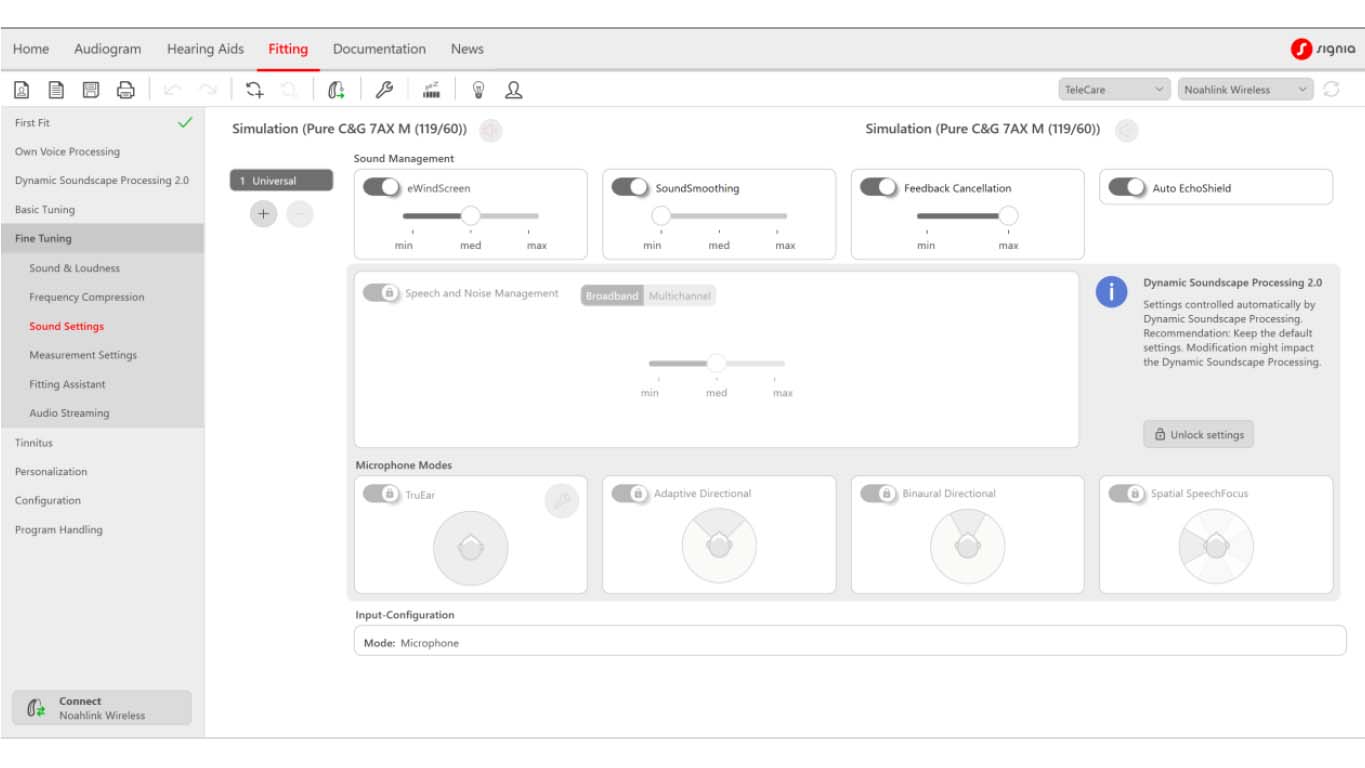Toggle the Spatial SpeechFocus switch
The width and height of the screenshot is (1365, 768).
coord(1127,494)
